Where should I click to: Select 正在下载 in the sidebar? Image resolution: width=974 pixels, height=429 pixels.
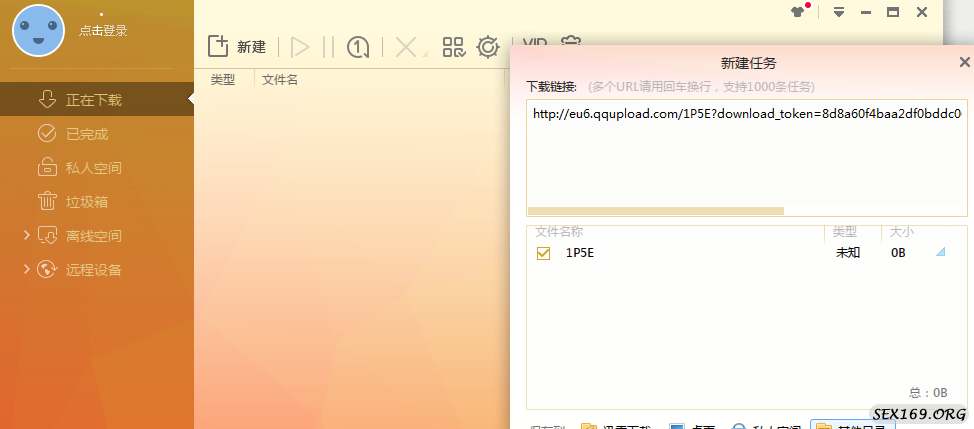pos(93,100)
